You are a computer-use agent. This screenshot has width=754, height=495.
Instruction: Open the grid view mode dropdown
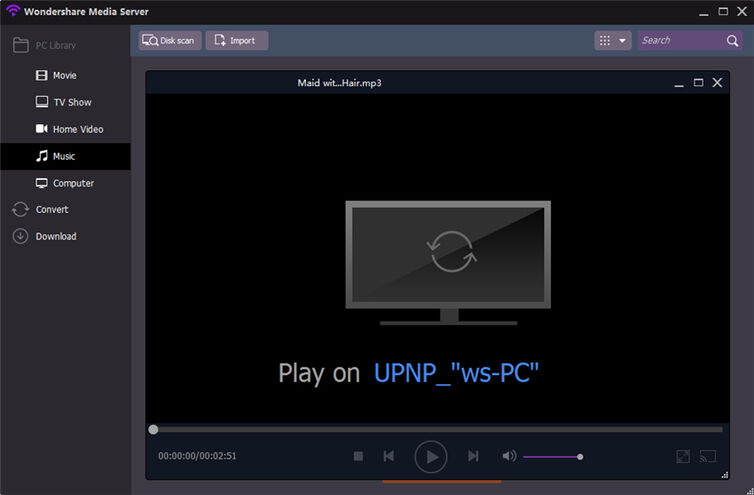coord(613,40)
